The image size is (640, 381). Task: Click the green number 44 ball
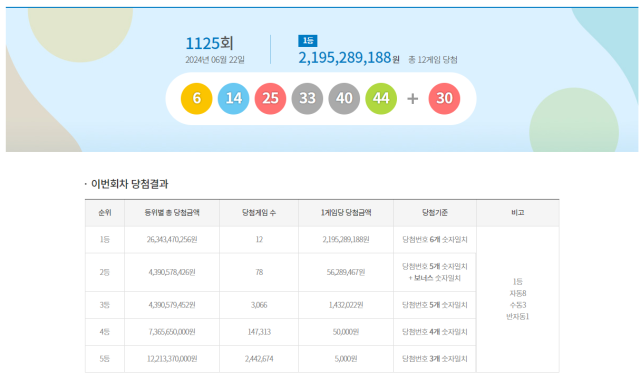tap(381, 98)
